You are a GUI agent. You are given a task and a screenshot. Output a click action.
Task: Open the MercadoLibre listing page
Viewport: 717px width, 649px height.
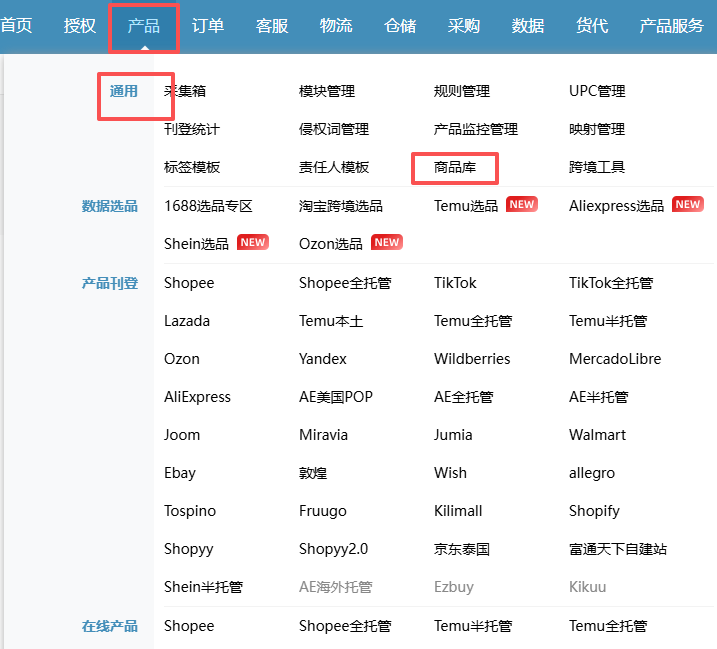coord(615,359)
